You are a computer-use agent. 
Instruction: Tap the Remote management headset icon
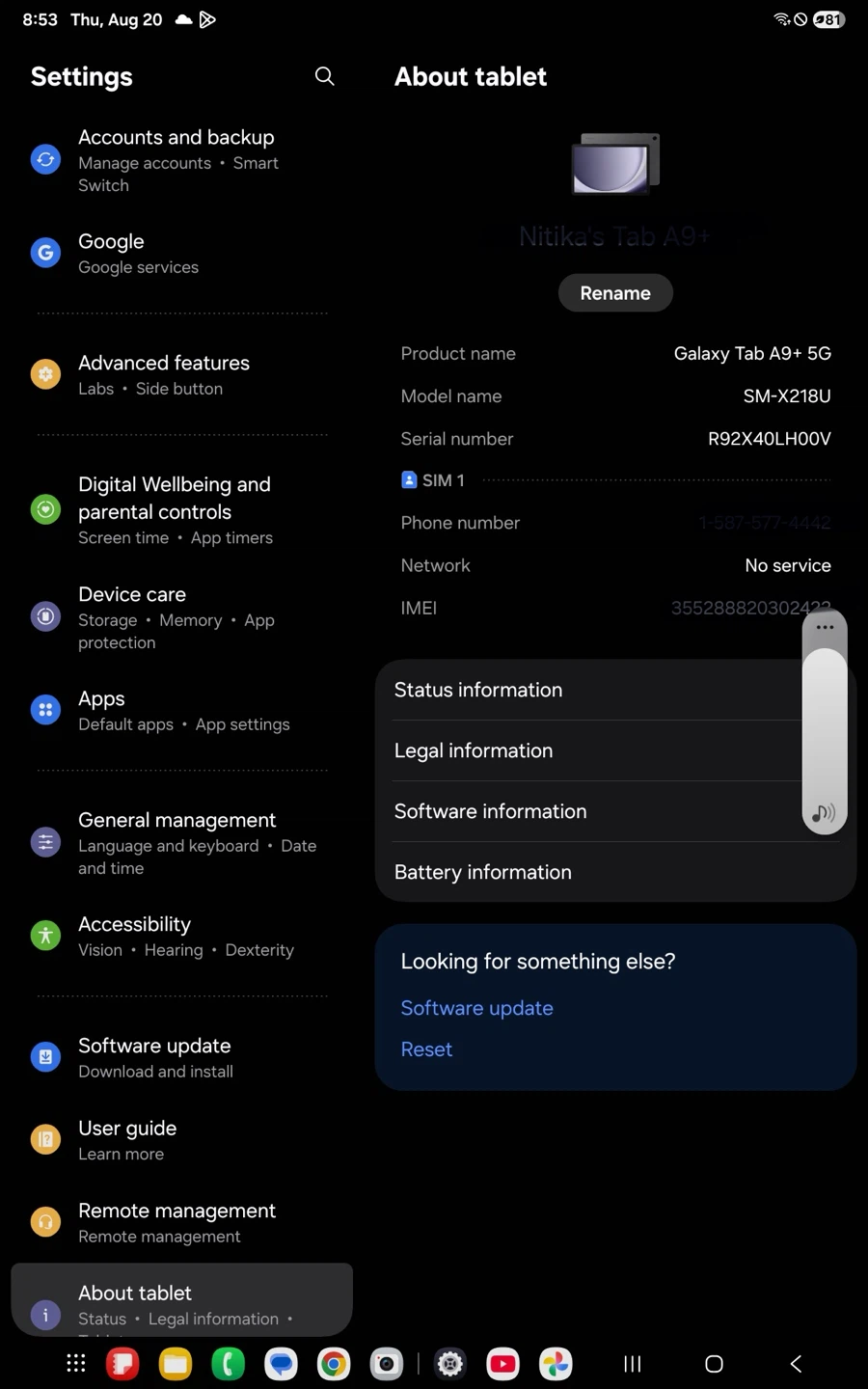click(x=45, y=1222)
